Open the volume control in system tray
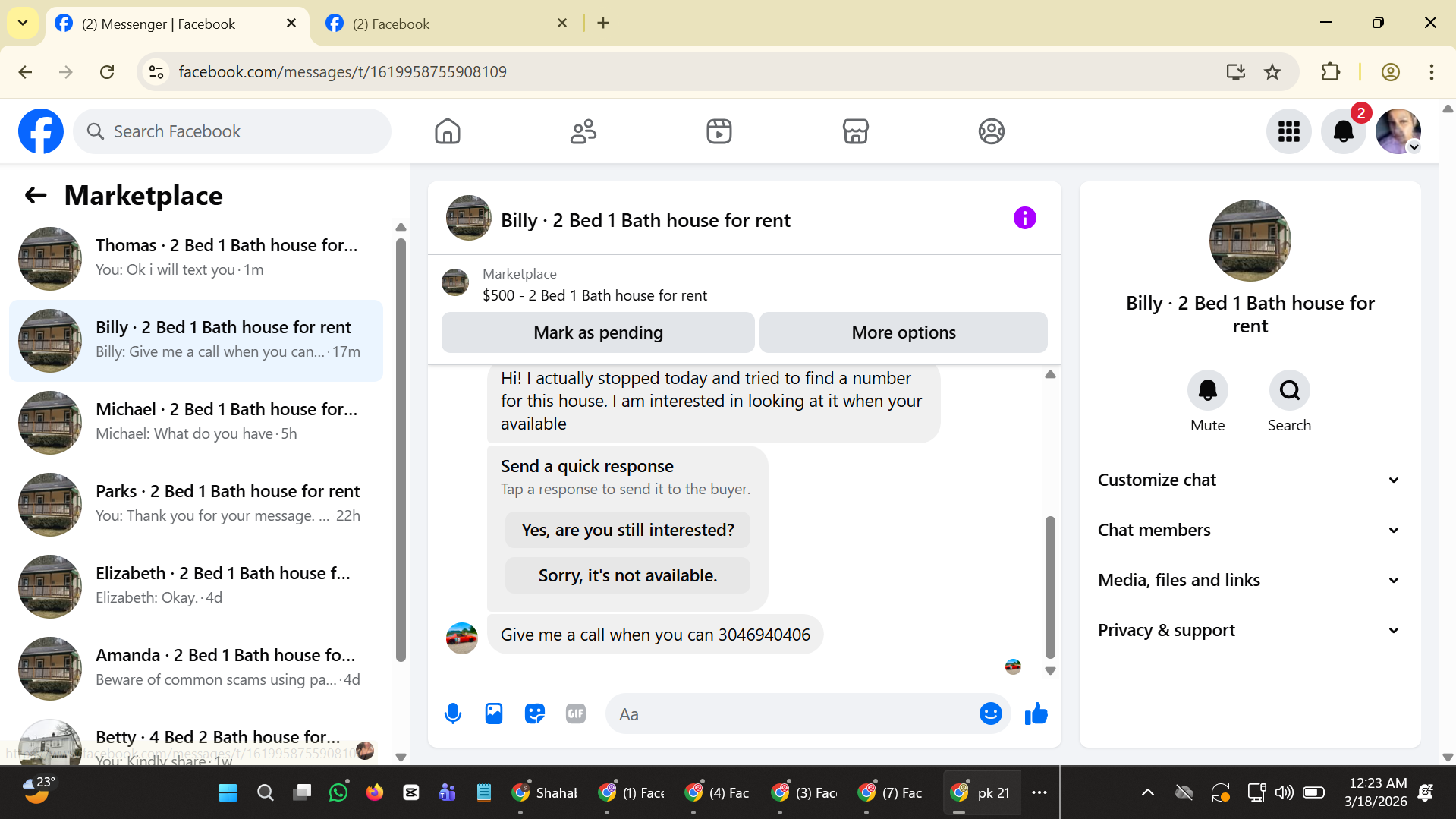The width and height of the screenshot is (1456, 819). pyautogui.click(x=1284, y=792)
